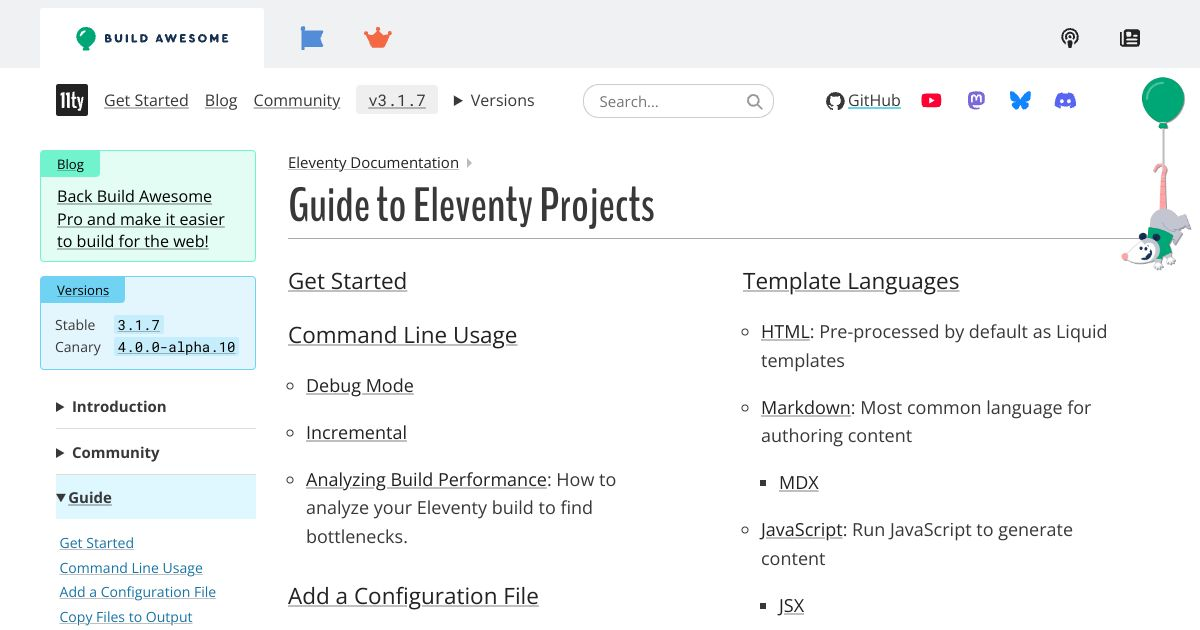The height and width of the screenshot is (630, 1200).
Task: Click the v3.1.7 version badge
Action: [x=397, y=100]
